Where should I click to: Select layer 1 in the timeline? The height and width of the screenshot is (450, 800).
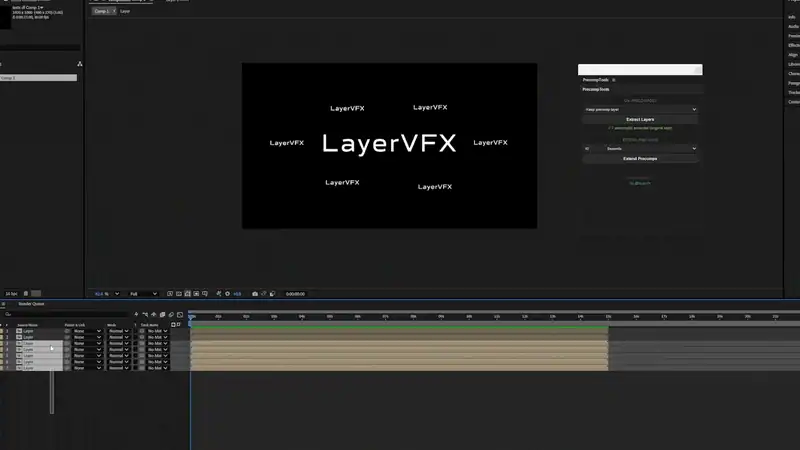[28, 331]
